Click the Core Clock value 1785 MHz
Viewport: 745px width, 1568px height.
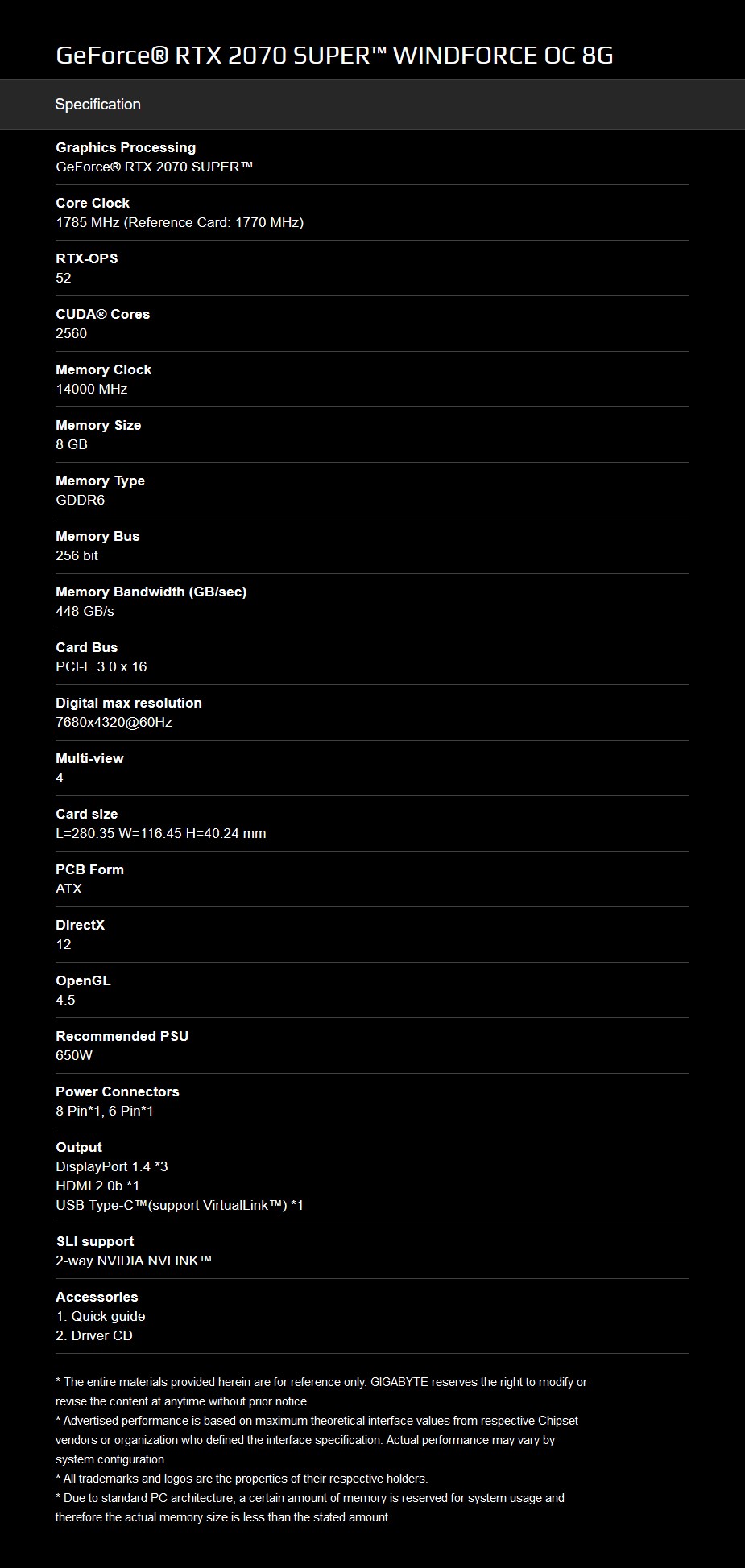pos(179,222)
